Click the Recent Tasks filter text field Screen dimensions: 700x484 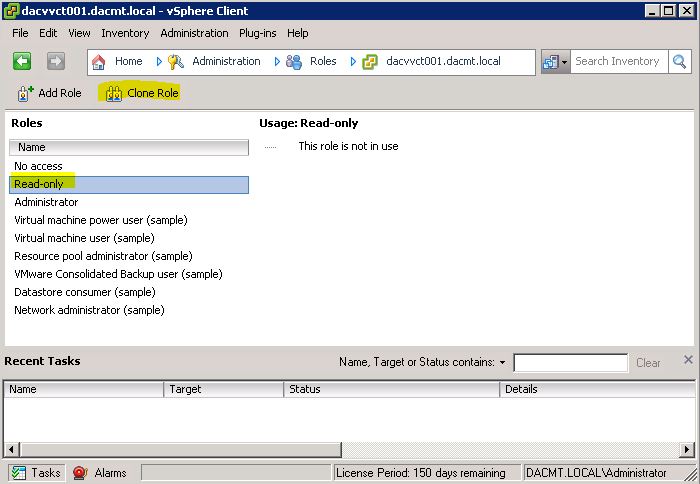point(571,363)
